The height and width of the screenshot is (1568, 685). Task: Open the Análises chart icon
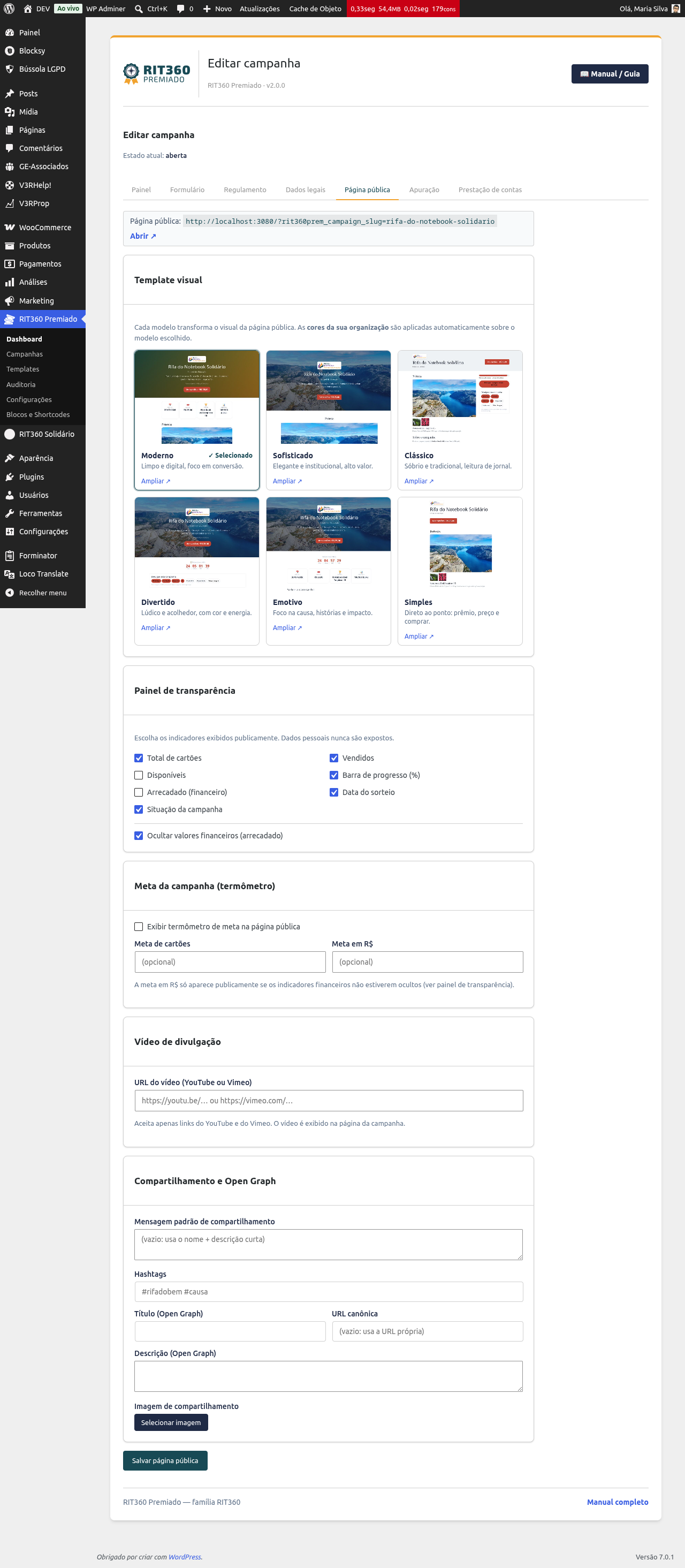point(10,282)
